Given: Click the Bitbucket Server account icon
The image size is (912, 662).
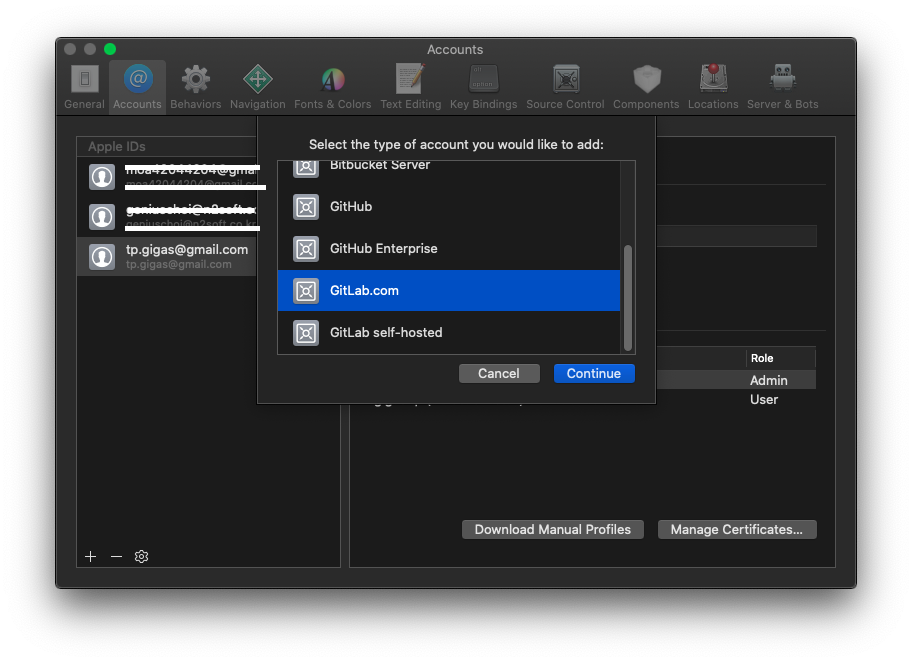Looking at the screenshot, I should click(306, 168).
